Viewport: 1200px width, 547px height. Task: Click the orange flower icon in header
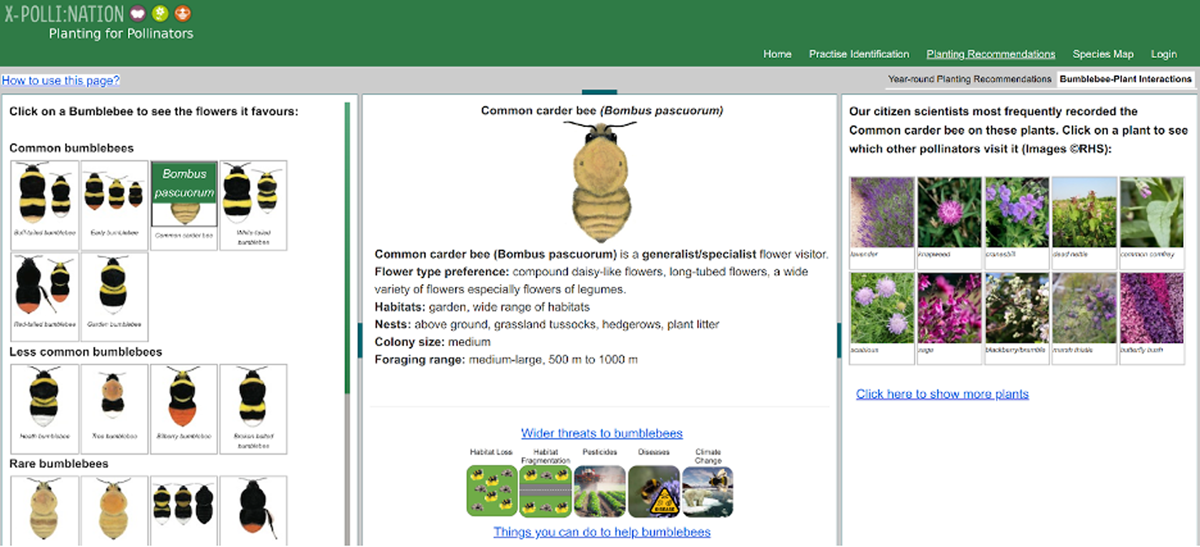[x=182, y=14]
